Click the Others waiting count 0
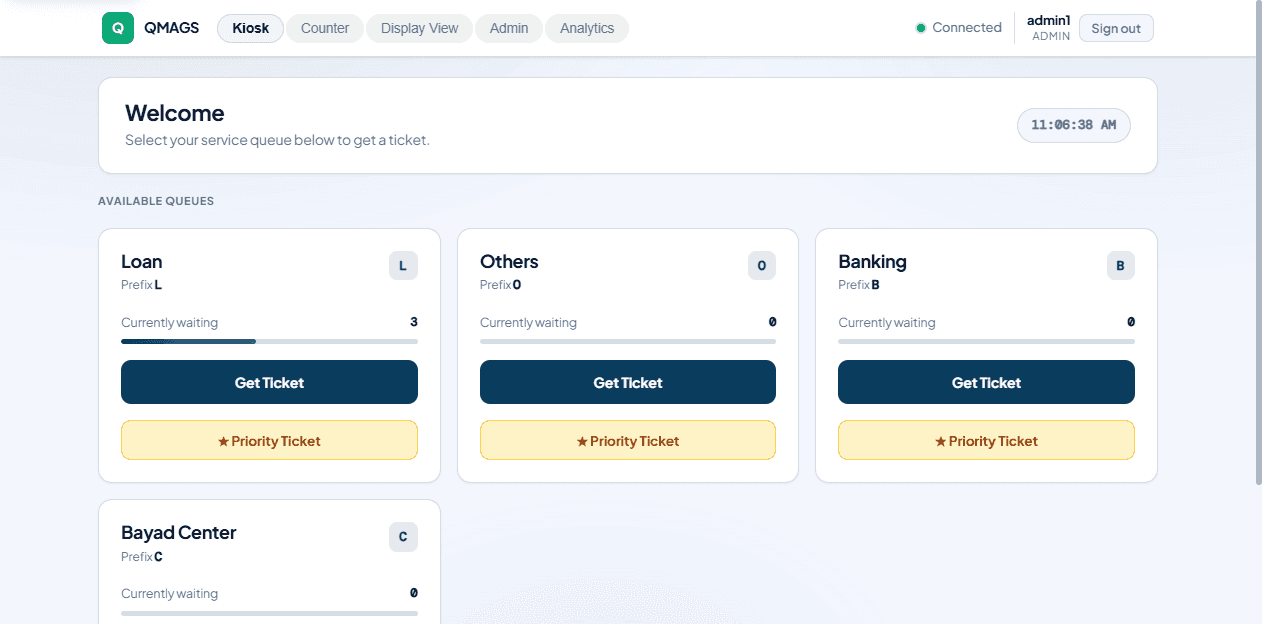The height and width of the screenshot is (624, 1262). click(772, 322)
